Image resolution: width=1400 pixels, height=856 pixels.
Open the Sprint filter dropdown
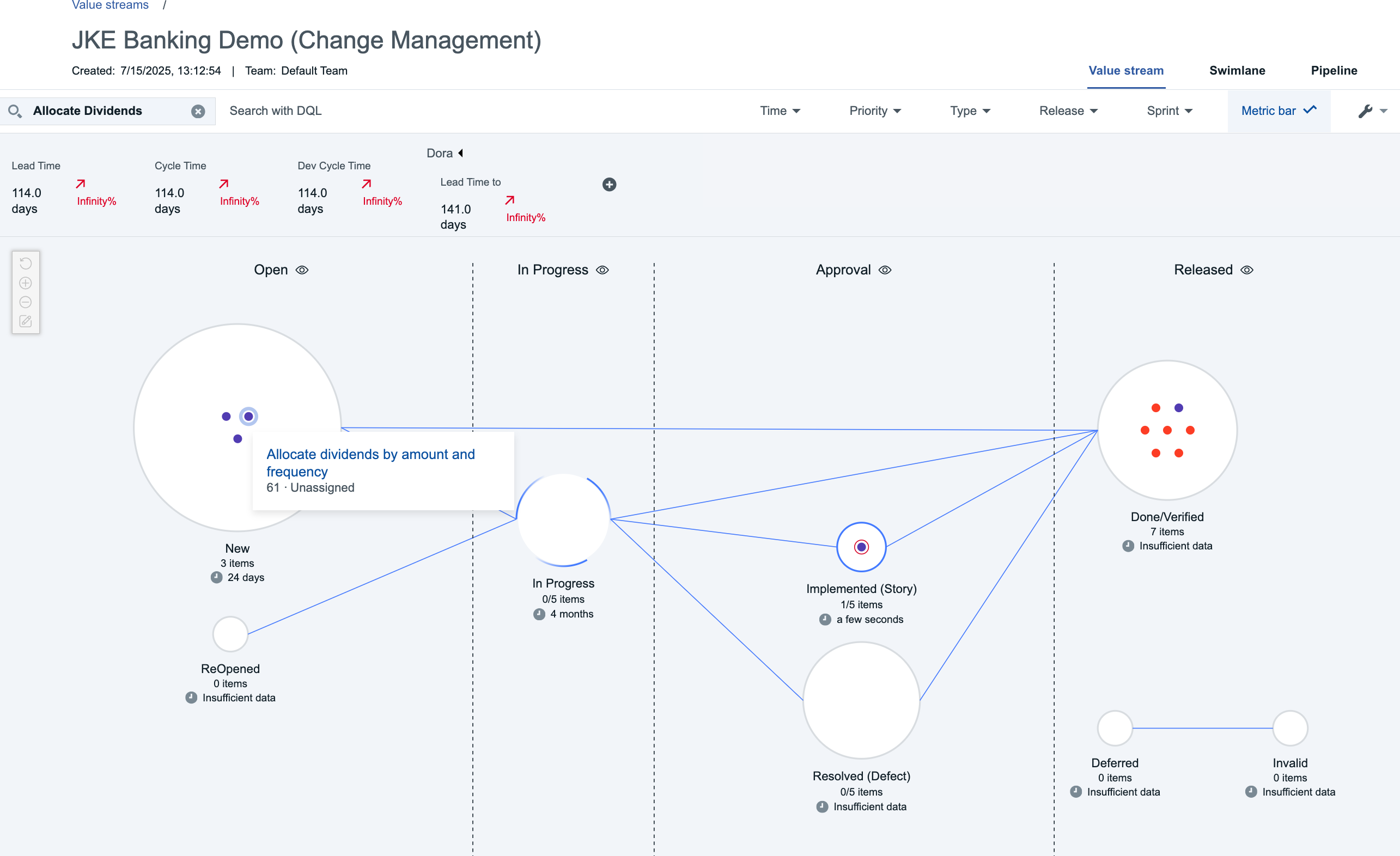click(1170, 111)
